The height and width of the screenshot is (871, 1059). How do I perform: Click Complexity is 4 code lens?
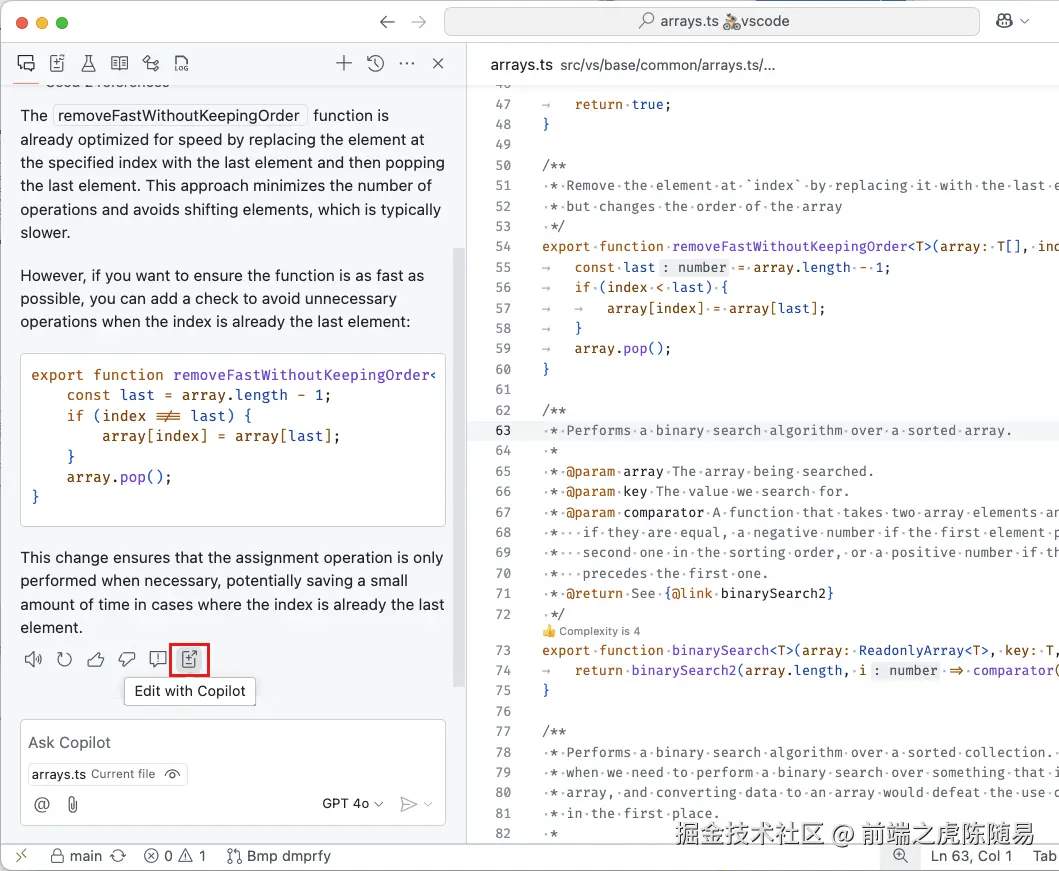coord(599,631)
